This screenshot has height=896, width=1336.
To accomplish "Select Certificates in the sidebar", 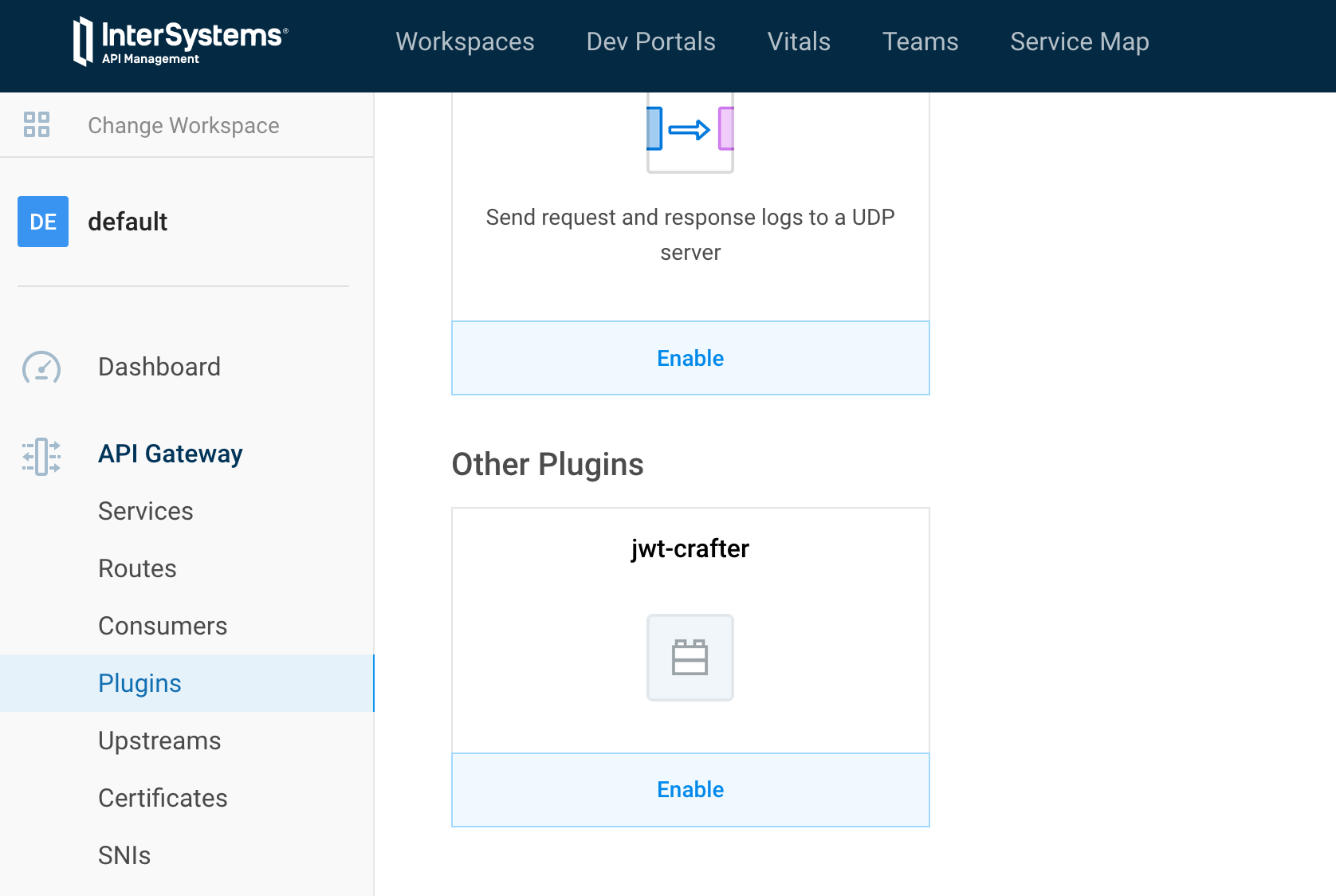I will 163,798.
